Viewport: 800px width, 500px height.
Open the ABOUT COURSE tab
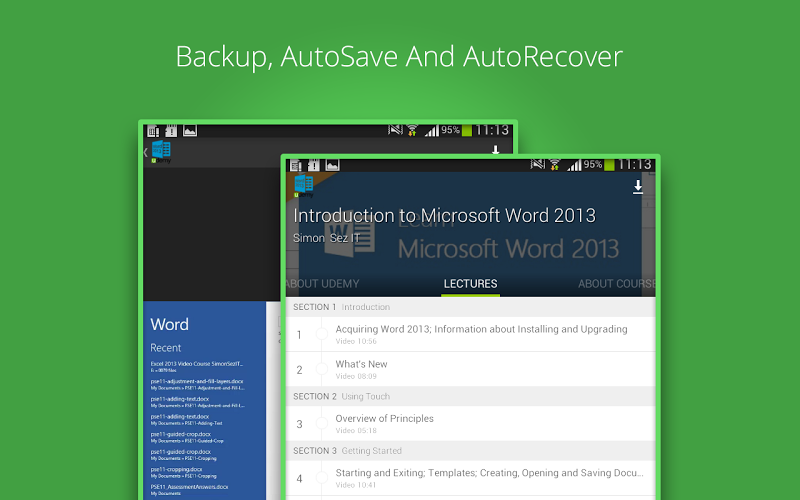tap(616, 284)
